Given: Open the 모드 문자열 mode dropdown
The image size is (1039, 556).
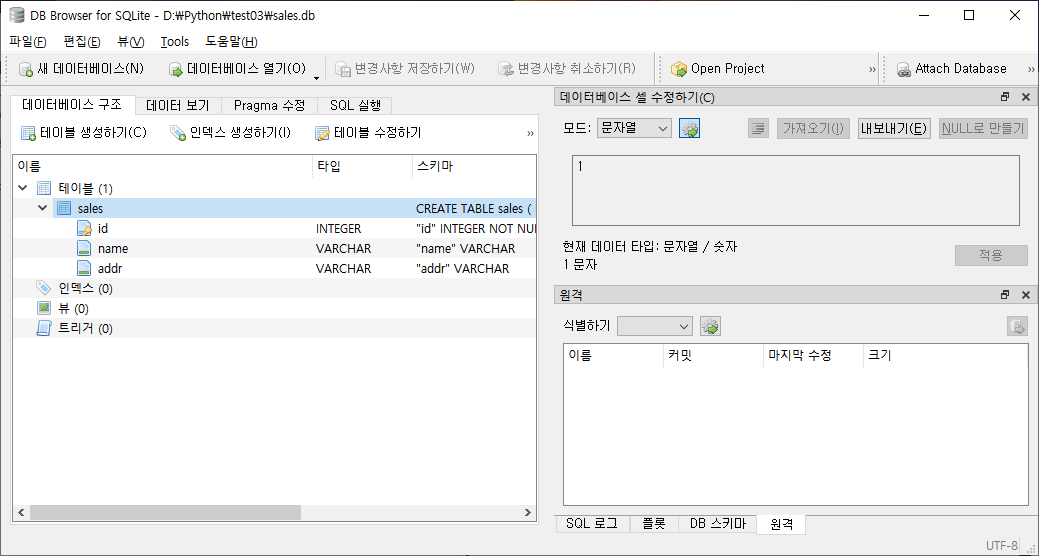Looking at the screenshot, I should coord(634,129).
